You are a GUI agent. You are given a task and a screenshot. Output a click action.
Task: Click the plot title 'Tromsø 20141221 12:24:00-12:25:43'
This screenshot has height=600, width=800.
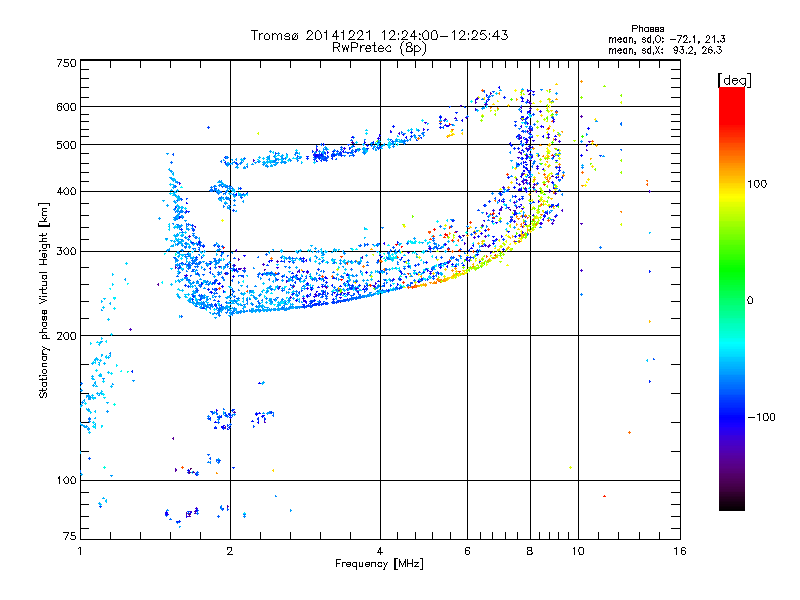(x=379, y=35)
